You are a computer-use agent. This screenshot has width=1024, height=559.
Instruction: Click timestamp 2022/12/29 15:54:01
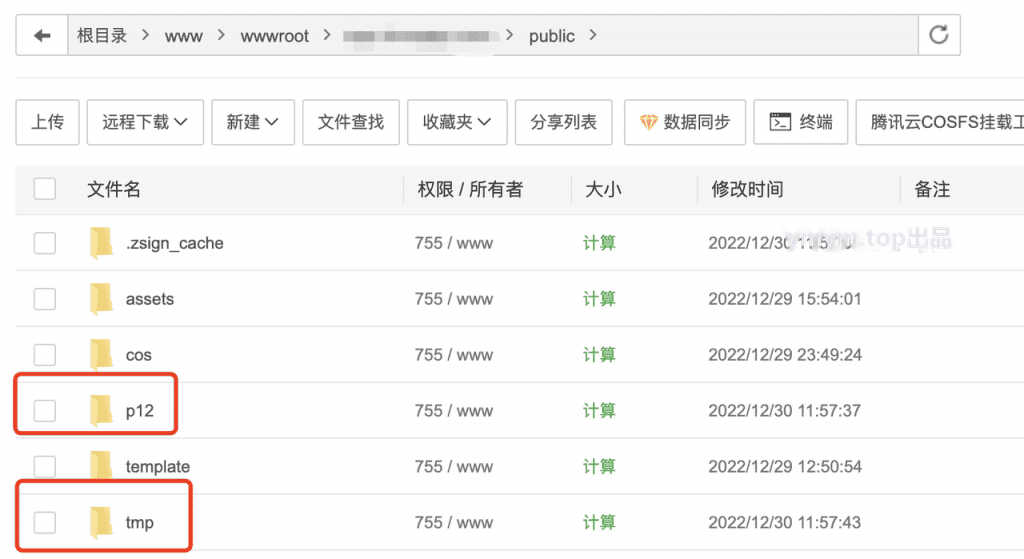[785, 299]
